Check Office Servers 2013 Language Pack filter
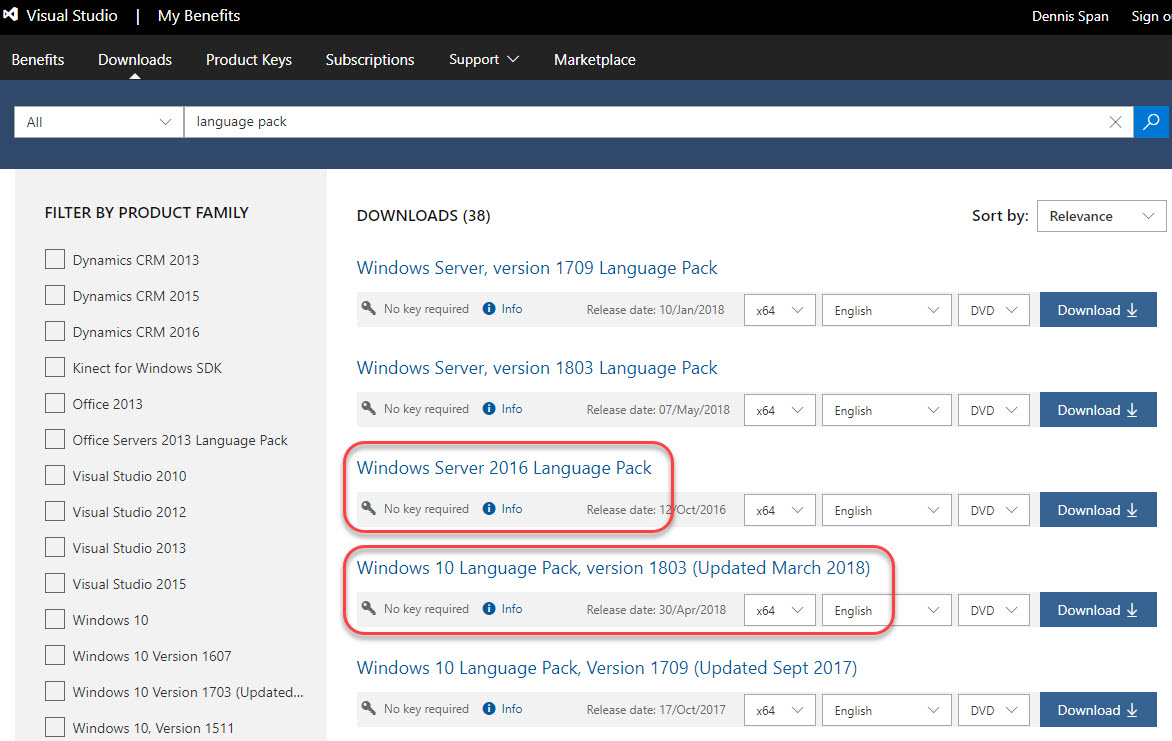1172x741 pixels. tap(55, 439)
